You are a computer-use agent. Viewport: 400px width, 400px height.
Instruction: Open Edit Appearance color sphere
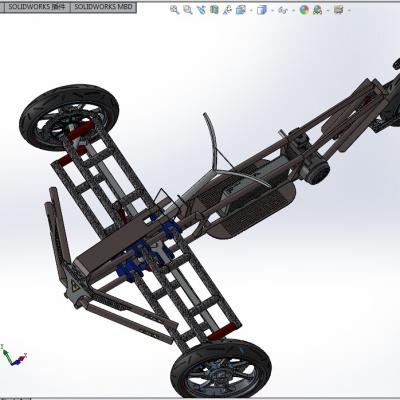304,10
